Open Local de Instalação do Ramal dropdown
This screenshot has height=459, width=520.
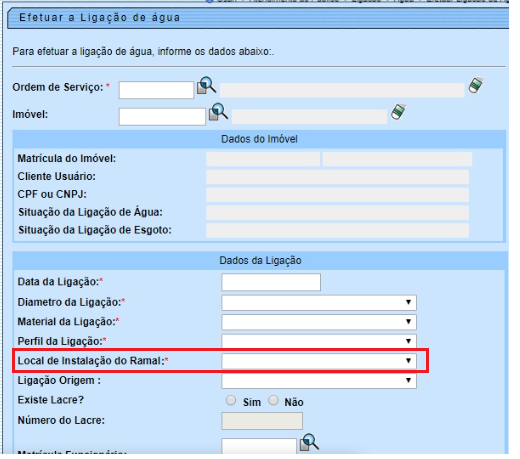click(x=319, y=361)
